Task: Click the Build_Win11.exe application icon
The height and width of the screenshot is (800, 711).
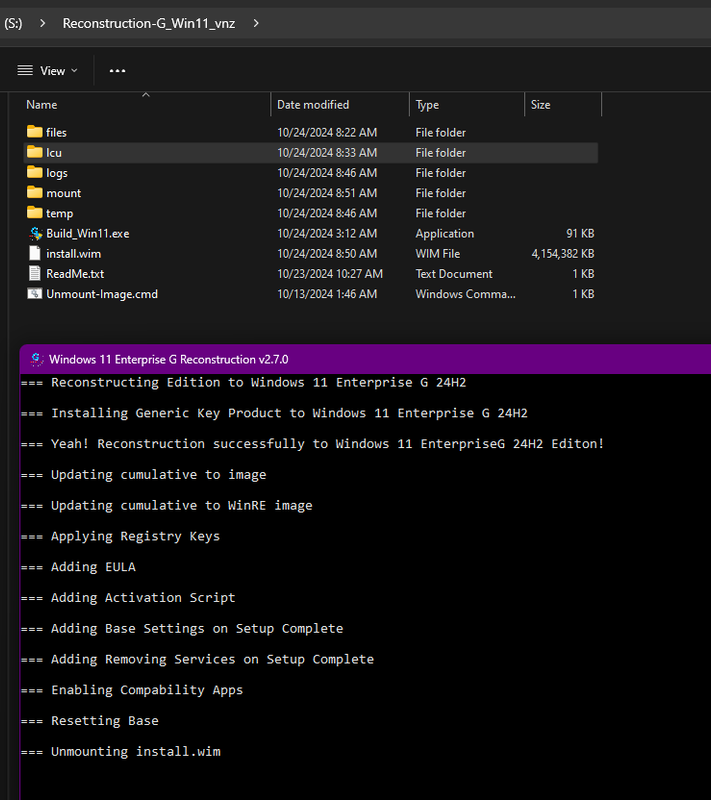Action: (x=35, y=233)
